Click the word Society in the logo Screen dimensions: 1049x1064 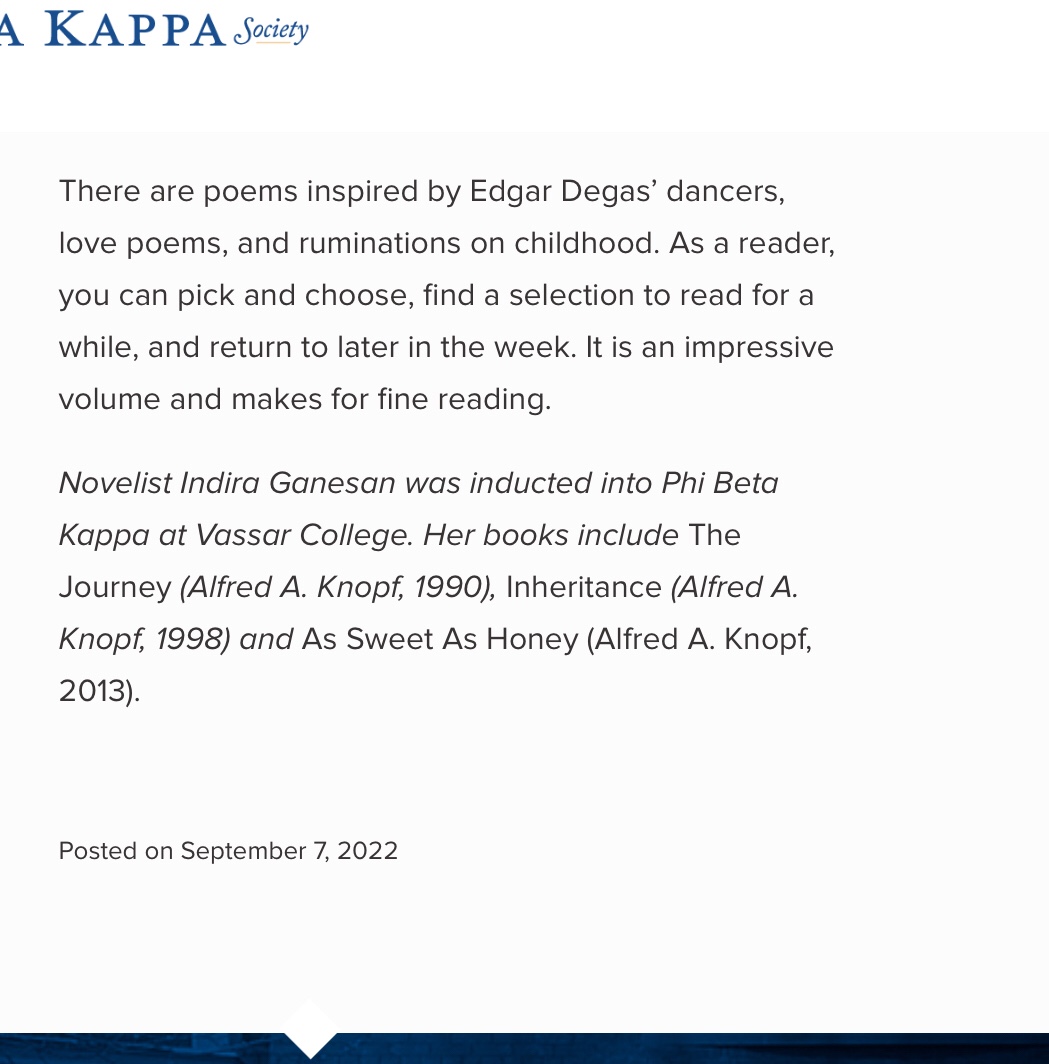tap(271, 31)
